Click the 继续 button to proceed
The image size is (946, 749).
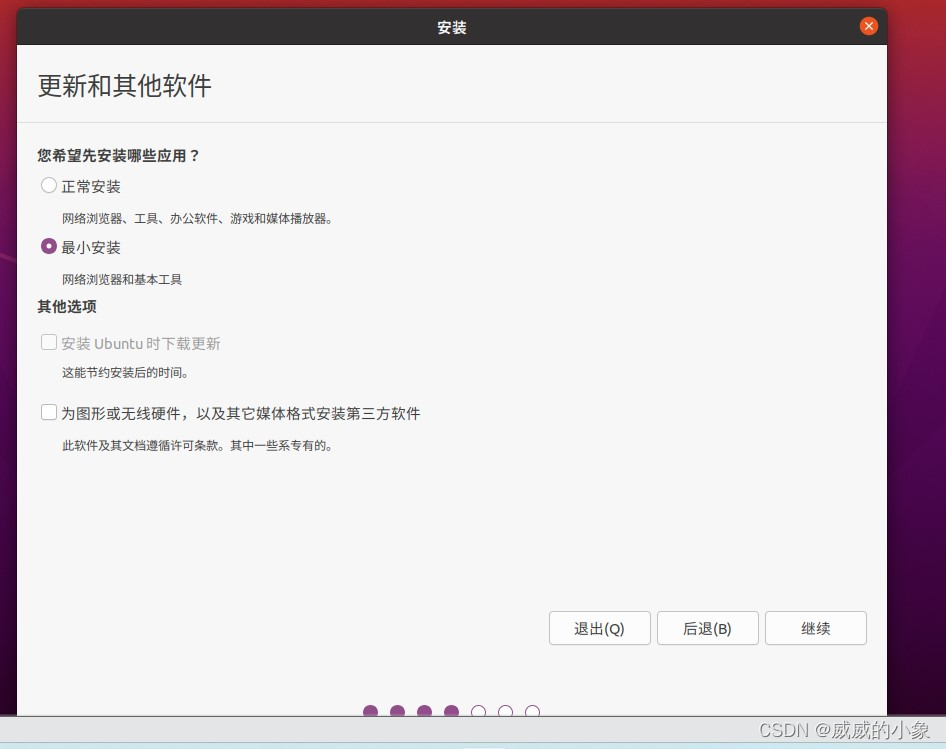[x=816, y=628]
